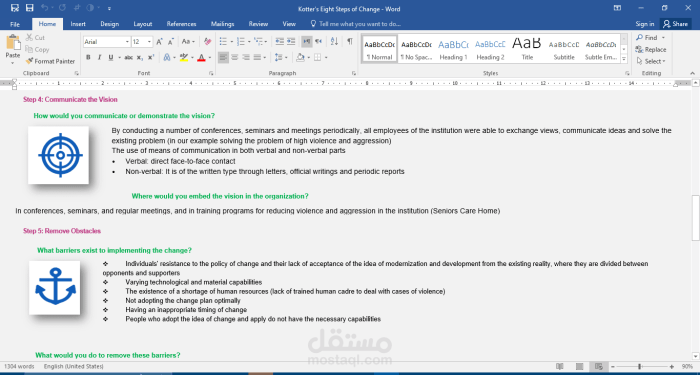Expand the Find dropdown arrow
Viewport: 700px width, 375px height.
point(663,38)
